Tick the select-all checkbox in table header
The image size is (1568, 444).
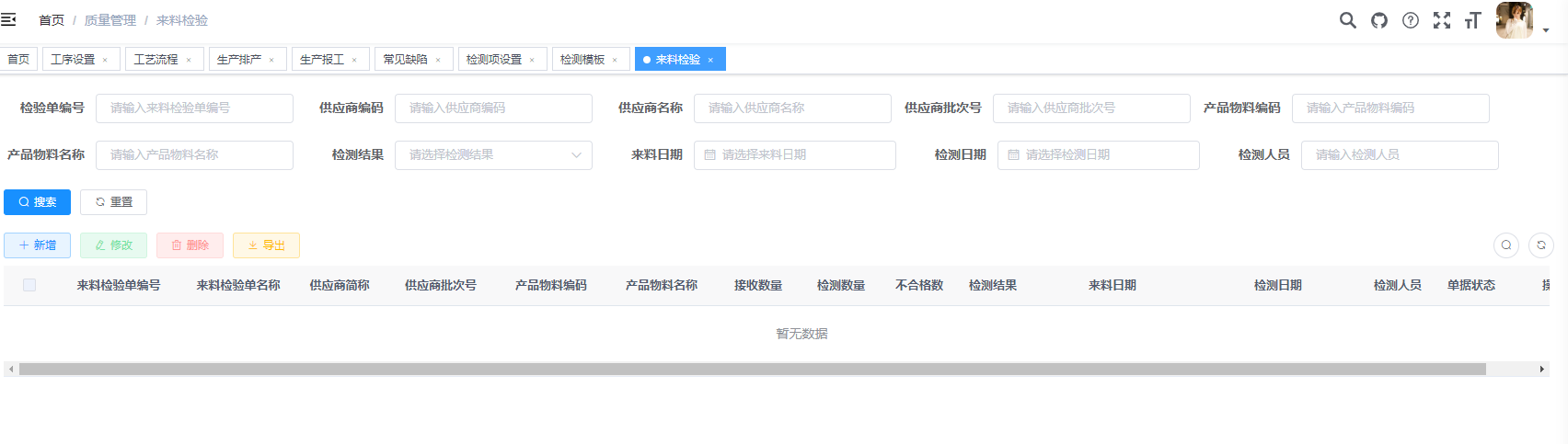(29, 285)
